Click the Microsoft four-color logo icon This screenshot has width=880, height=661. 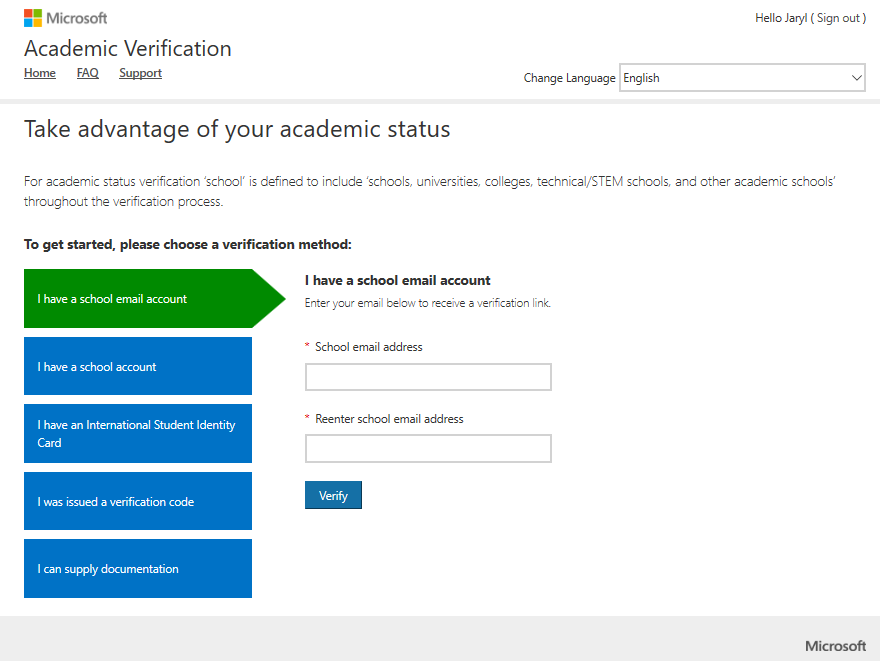(33, 18)
